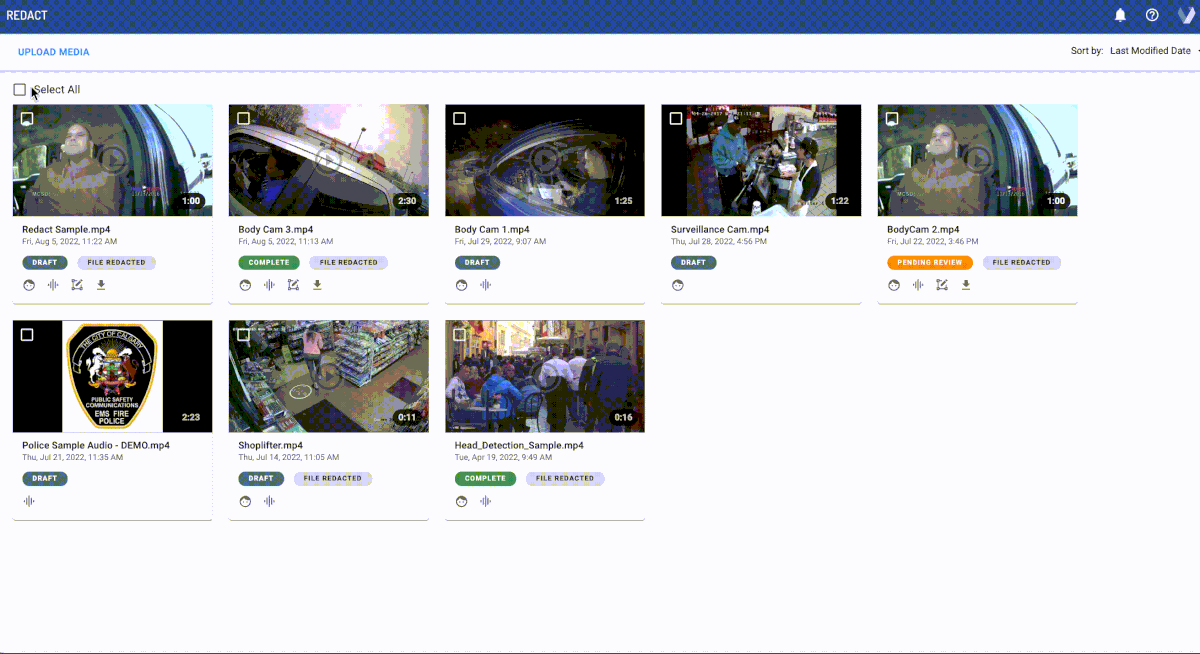Image resolution: width=1200 pixels, height=654 pixels.
Task: Open the Sort by Last Modified Date dropdown
Action: (x=1152, y=51)
